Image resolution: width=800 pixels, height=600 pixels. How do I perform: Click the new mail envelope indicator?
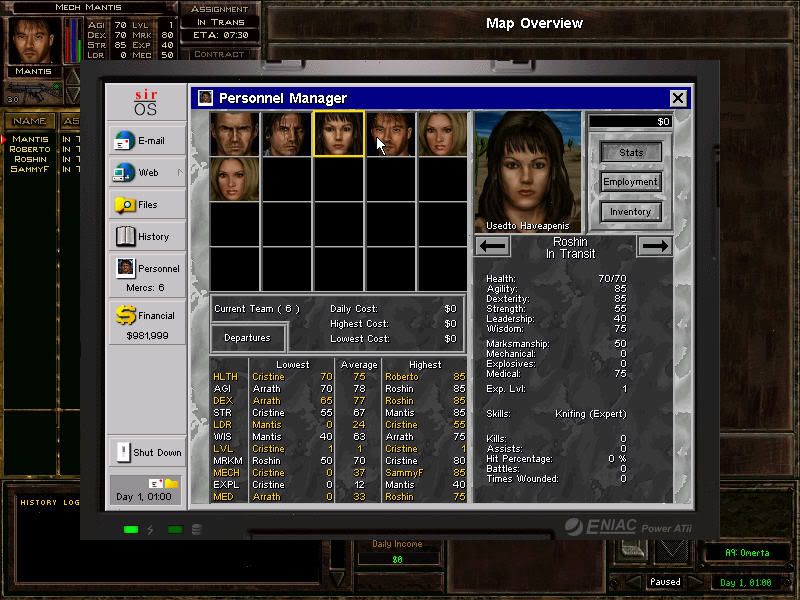(155, 484)
